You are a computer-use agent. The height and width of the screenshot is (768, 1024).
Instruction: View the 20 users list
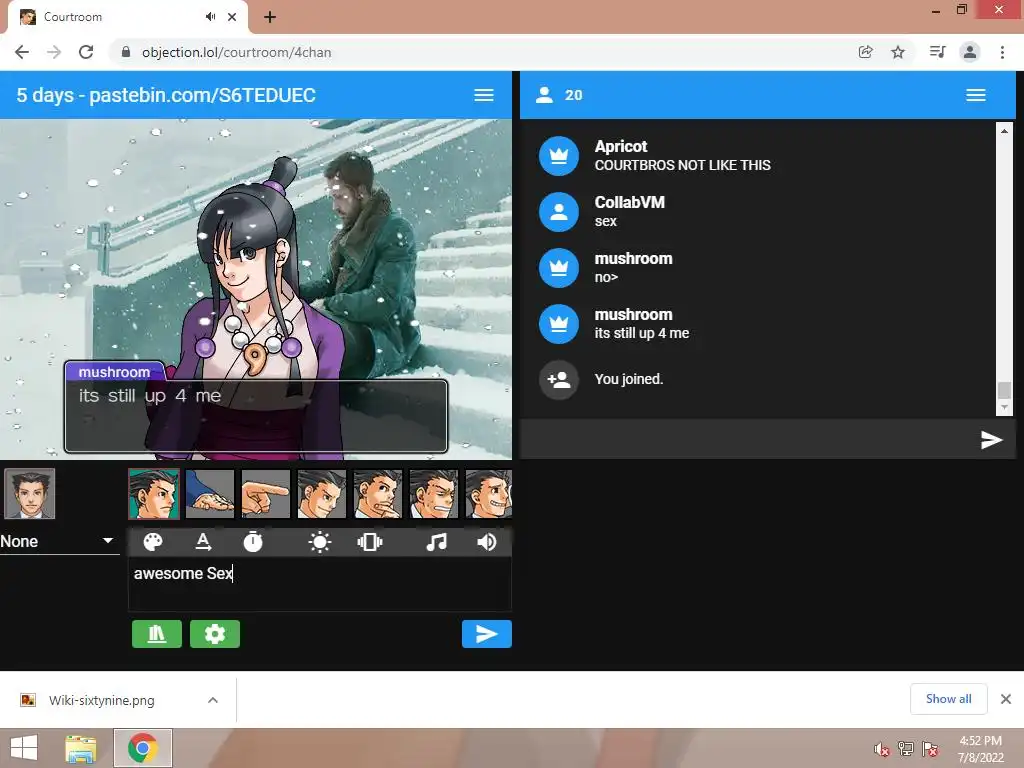(x=559, y=95)
